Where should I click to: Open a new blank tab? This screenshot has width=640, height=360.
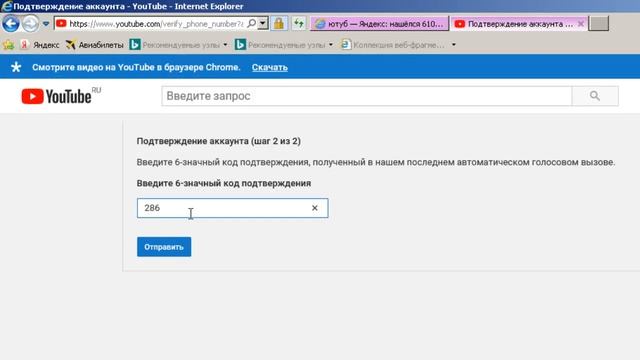point(599,24)
